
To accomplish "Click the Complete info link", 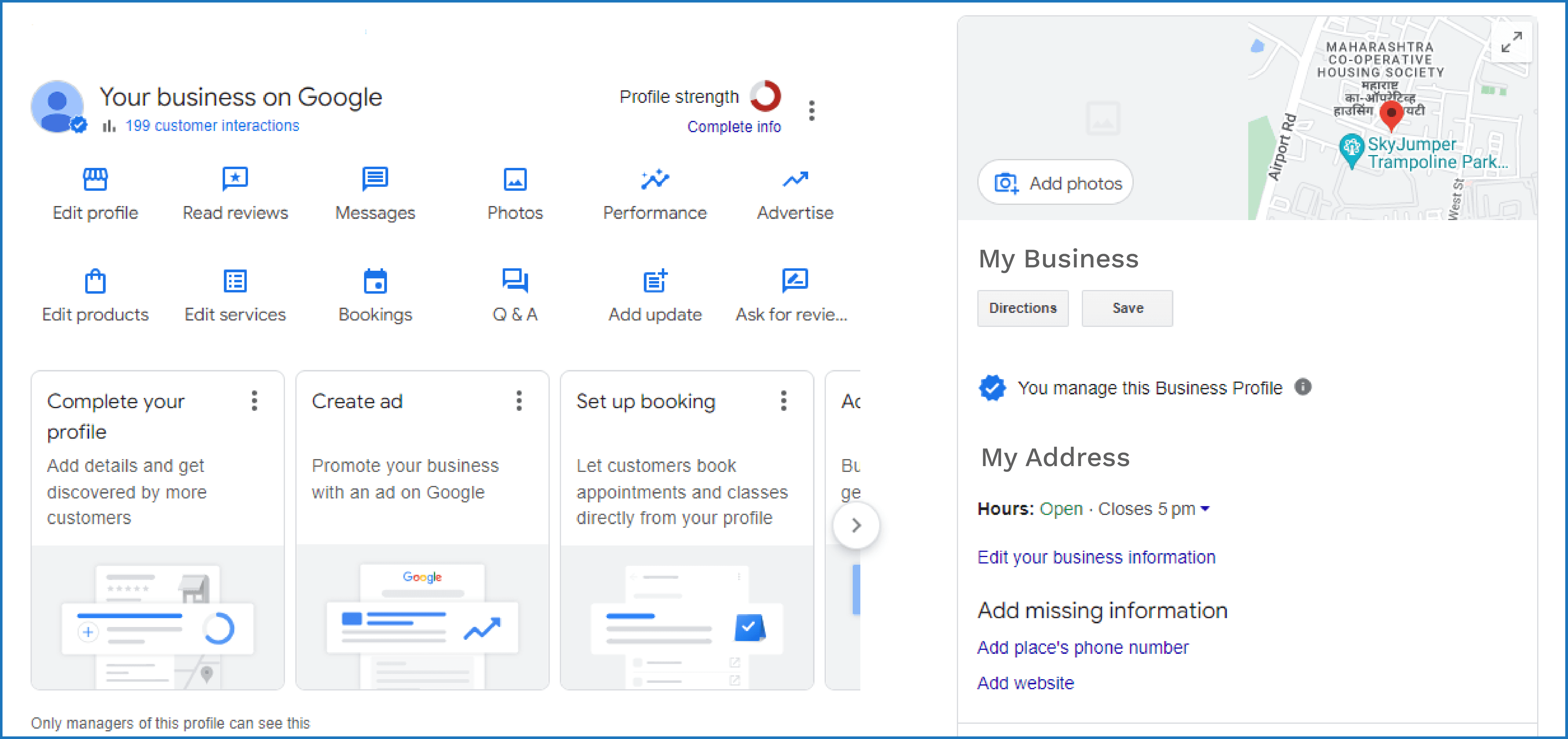I will [x=734, y=126].
